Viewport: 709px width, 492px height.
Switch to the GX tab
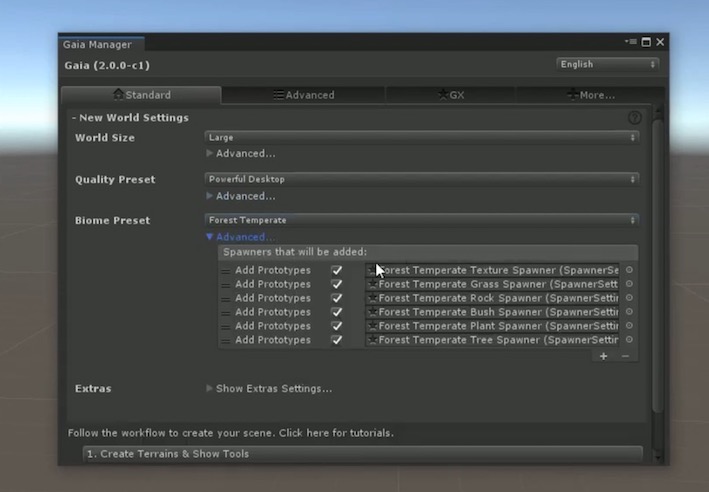click(450, 95)
